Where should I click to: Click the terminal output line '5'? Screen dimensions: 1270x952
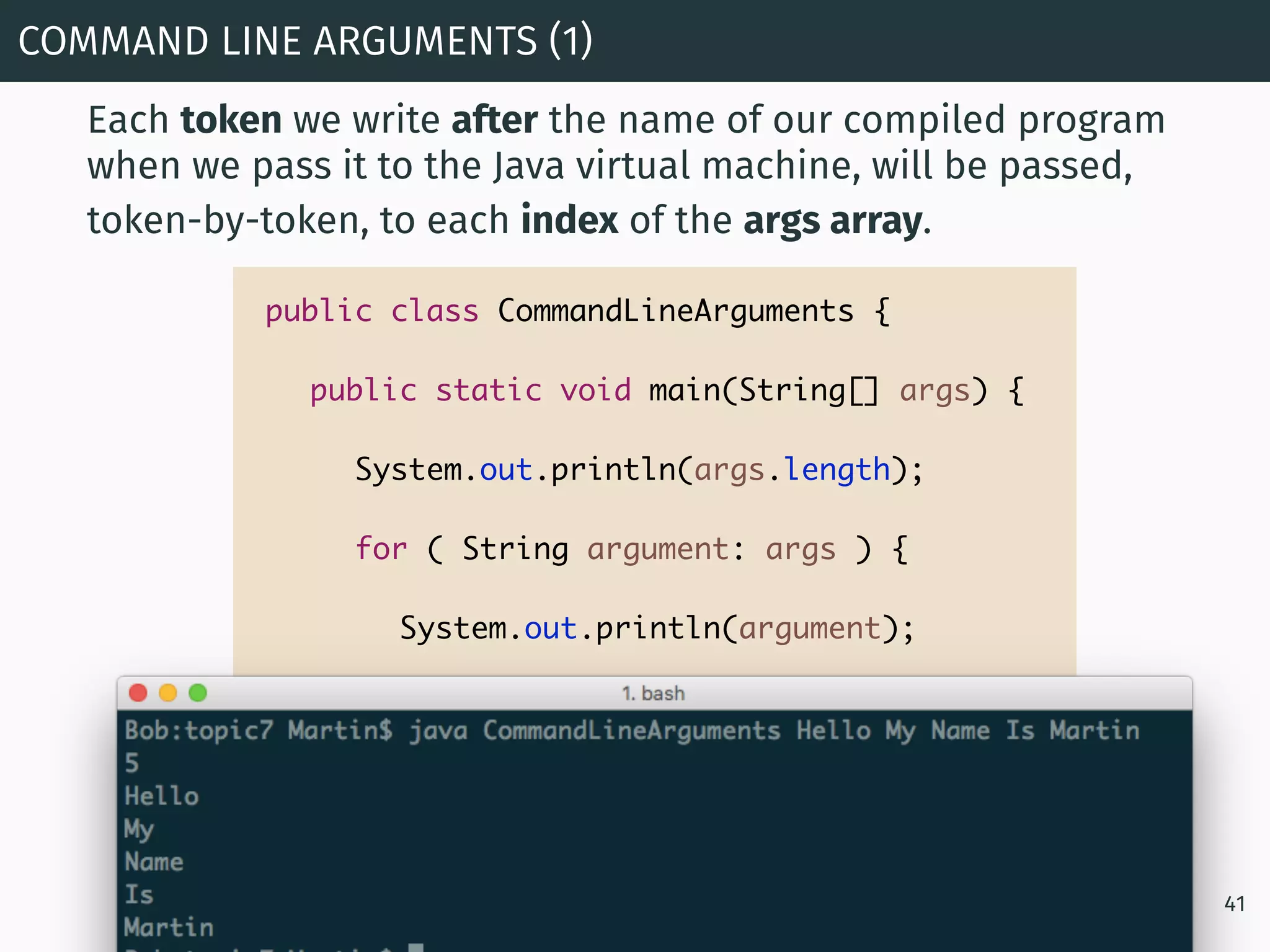[131, 763]
